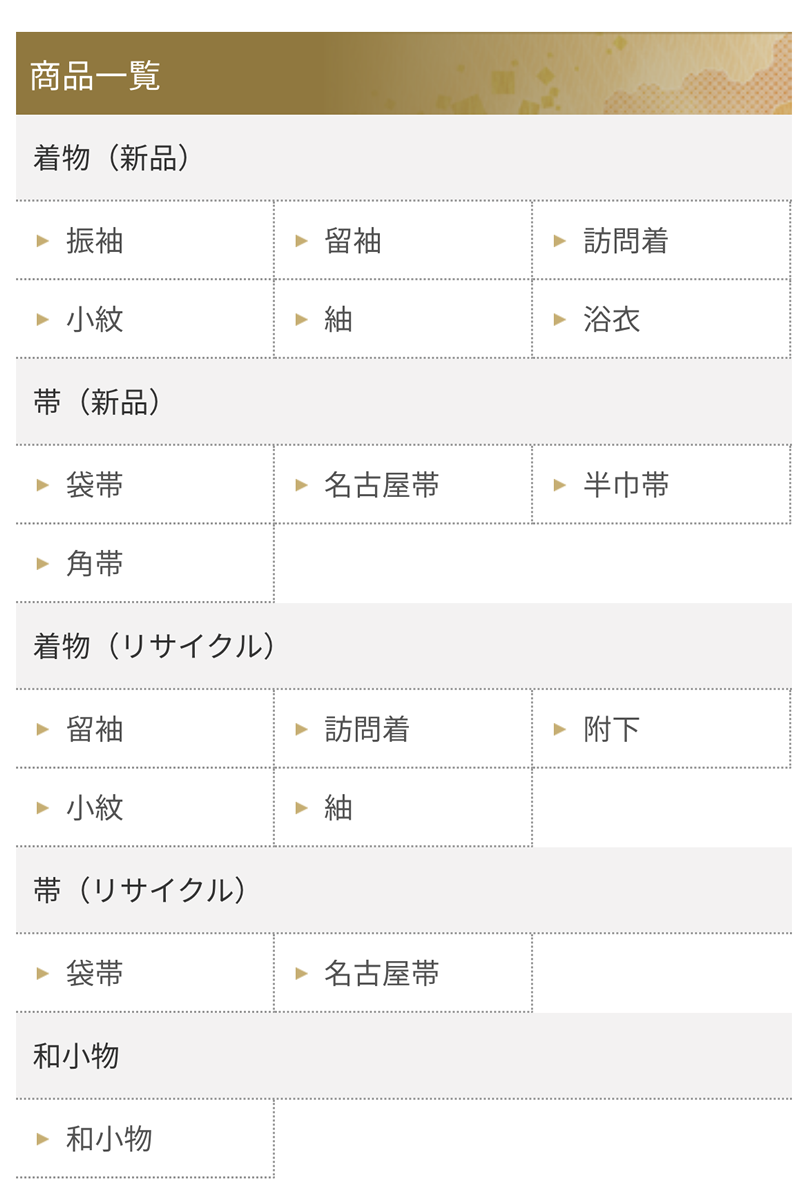Choose 小紋 under 着物(リサイクル)

pos(145,807)
